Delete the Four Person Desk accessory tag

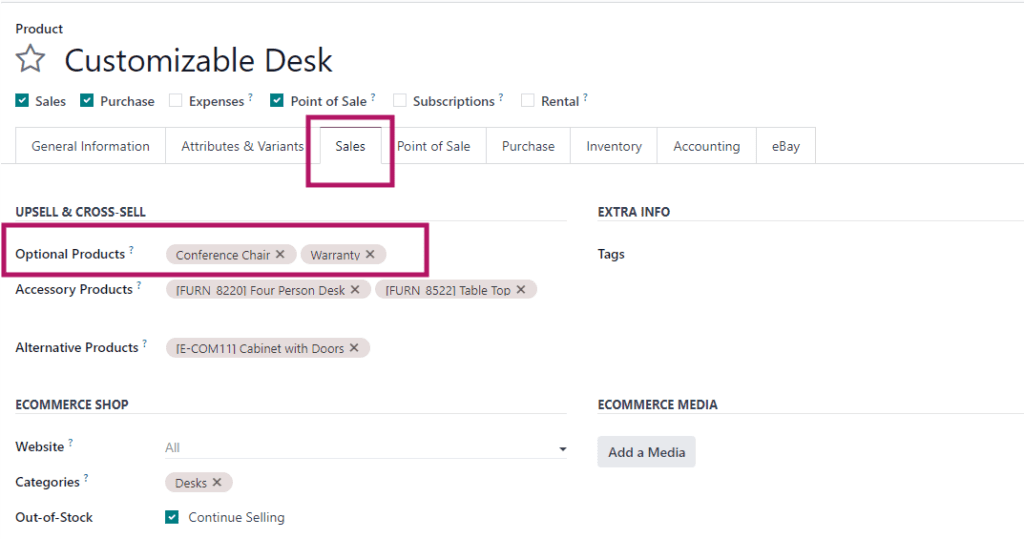coord(356,290)
